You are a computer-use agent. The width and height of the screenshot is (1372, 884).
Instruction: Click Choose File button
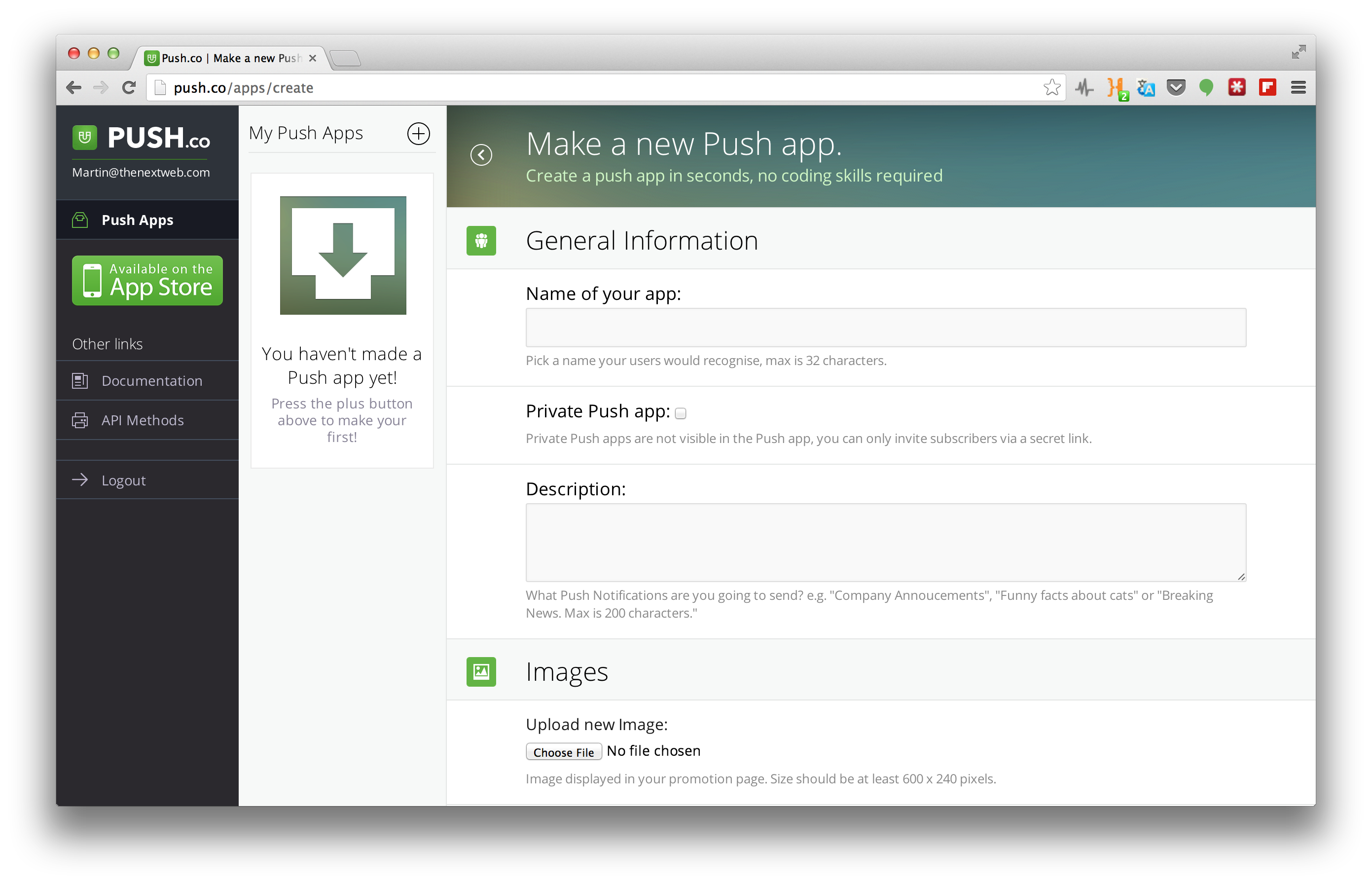(x=564, y=752)
